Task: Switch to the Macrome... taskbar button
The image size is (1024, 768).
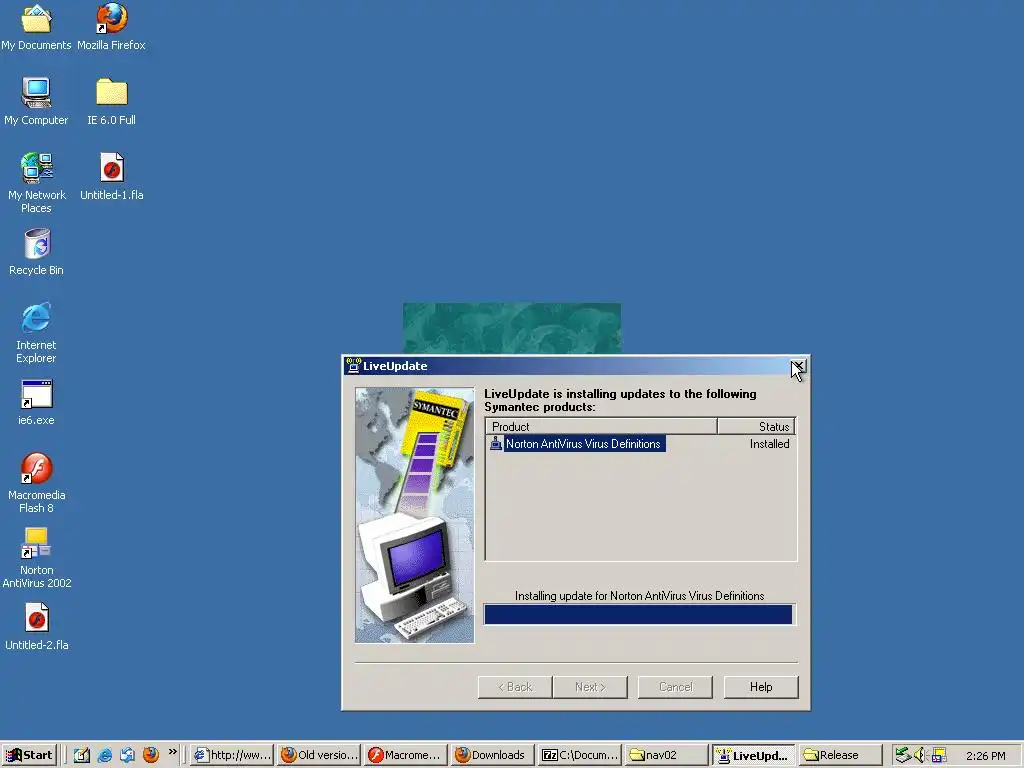Action: 406,755
